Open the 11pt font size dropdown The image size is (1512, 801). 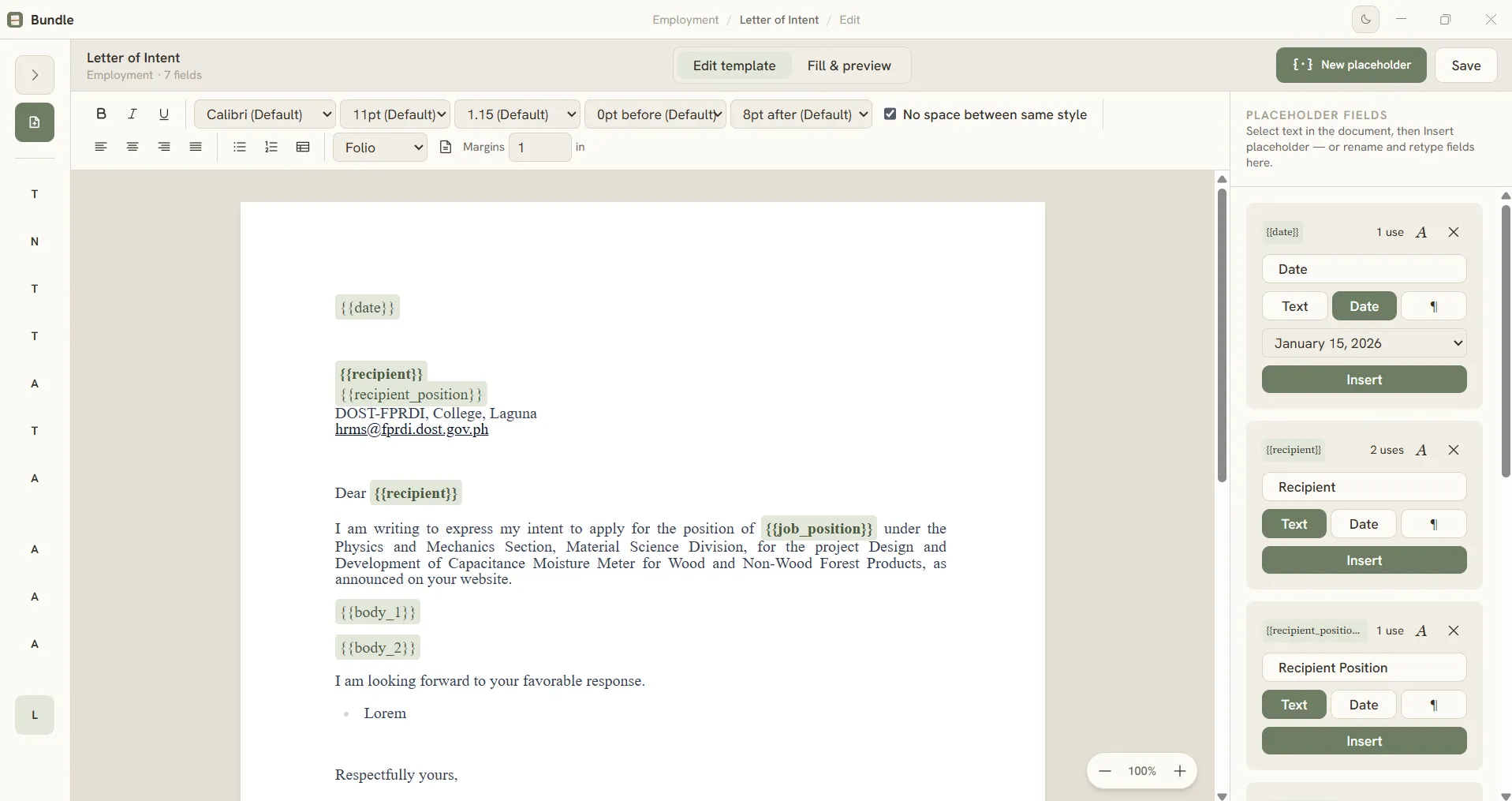395,114
